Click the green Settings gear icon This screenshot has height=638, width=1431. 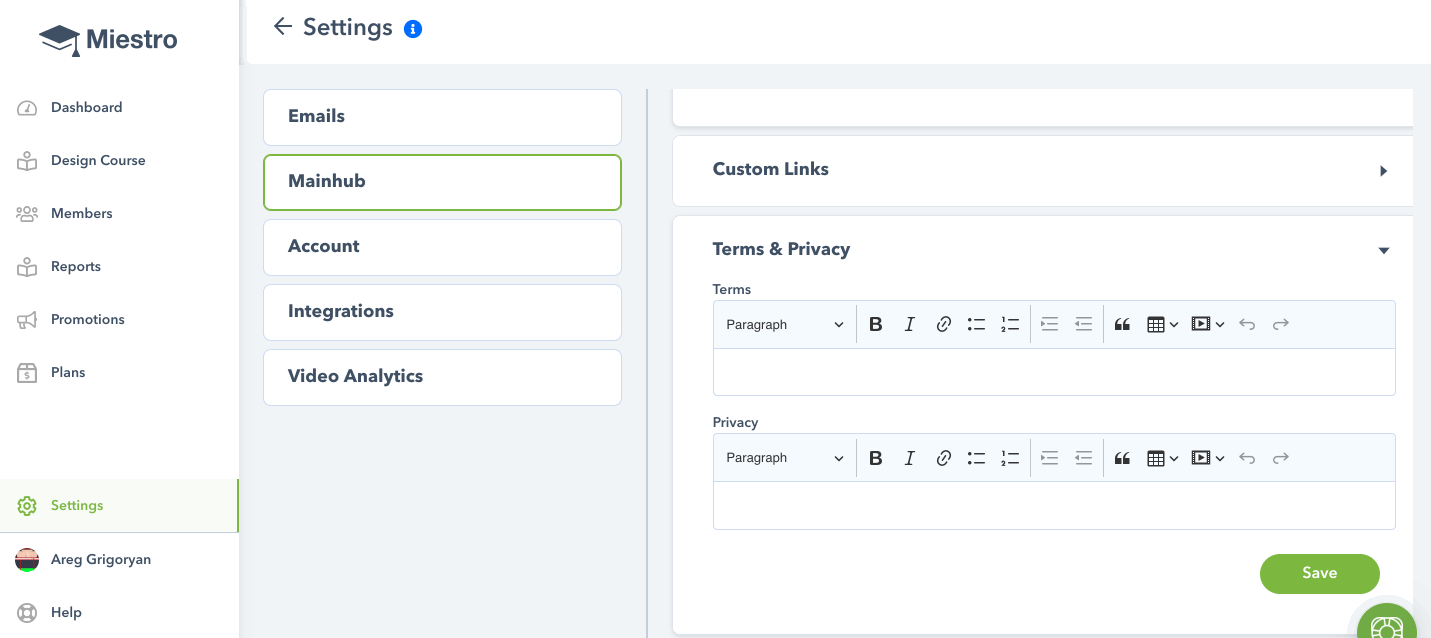coord(27,506)
